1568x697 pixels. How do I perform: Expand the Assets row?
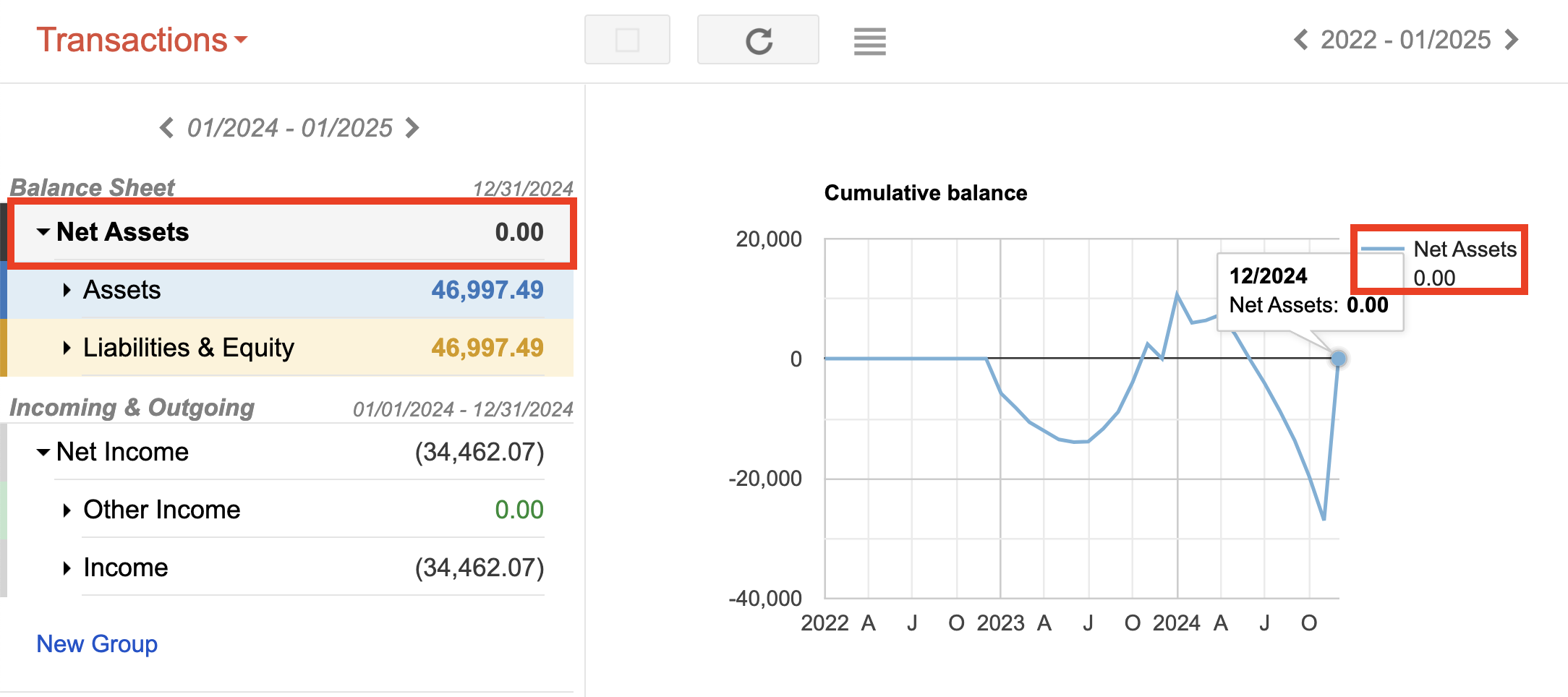pos(67,290)
